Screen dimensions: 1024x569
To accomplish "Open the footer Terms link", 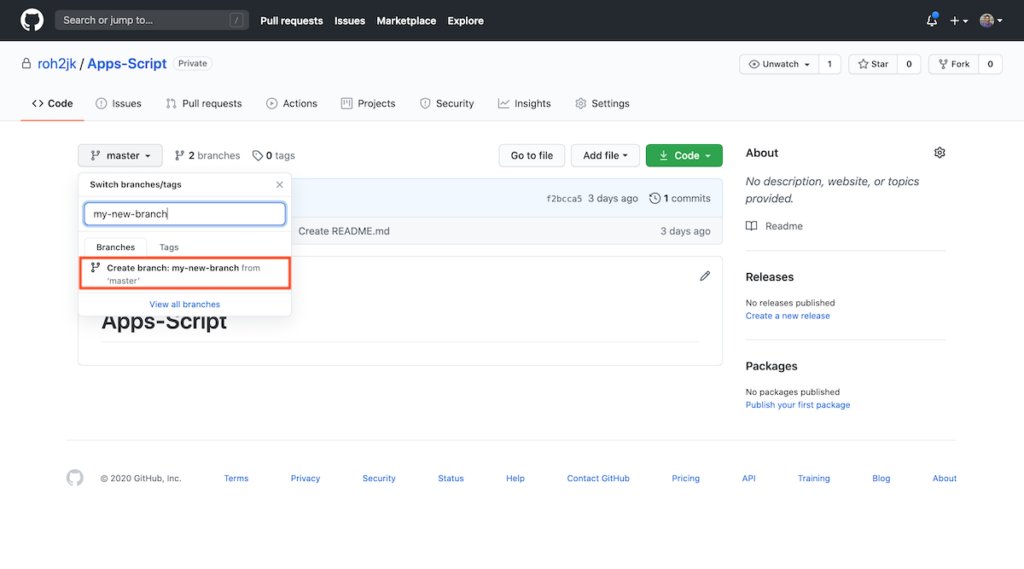I will click(236, 478).
